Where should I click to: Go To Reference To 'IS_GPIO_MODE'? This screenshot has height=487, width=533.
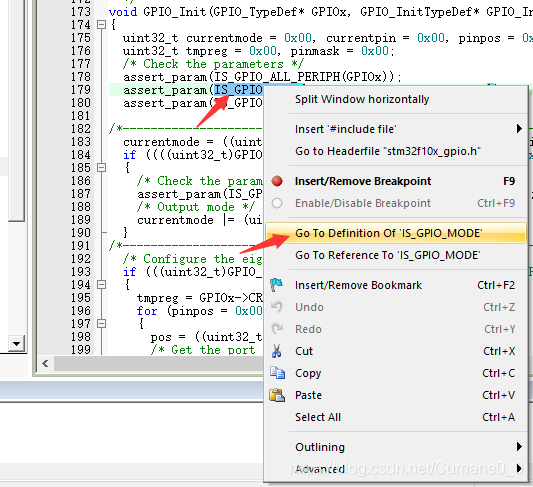click(x=396, y=255)
